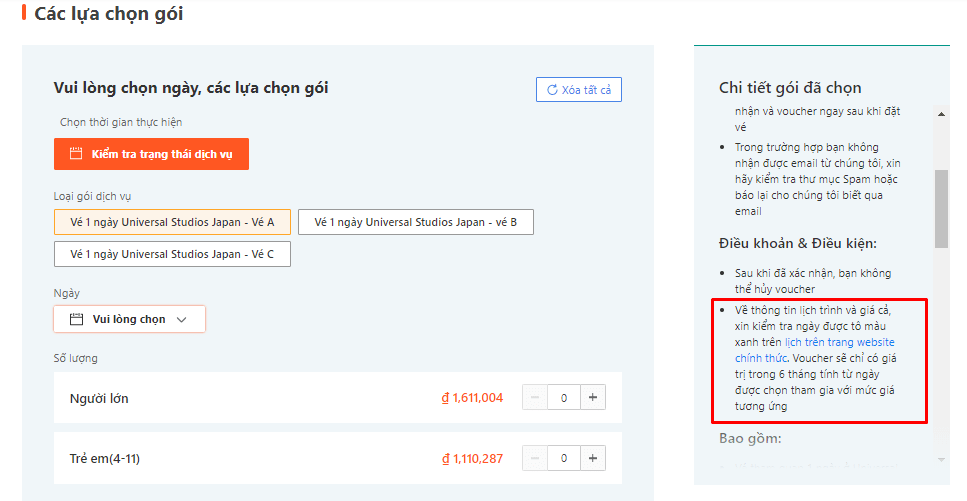Click the Người lớn quantity input field
Viewport: 967px width, 501px height.
pos(564,398)
